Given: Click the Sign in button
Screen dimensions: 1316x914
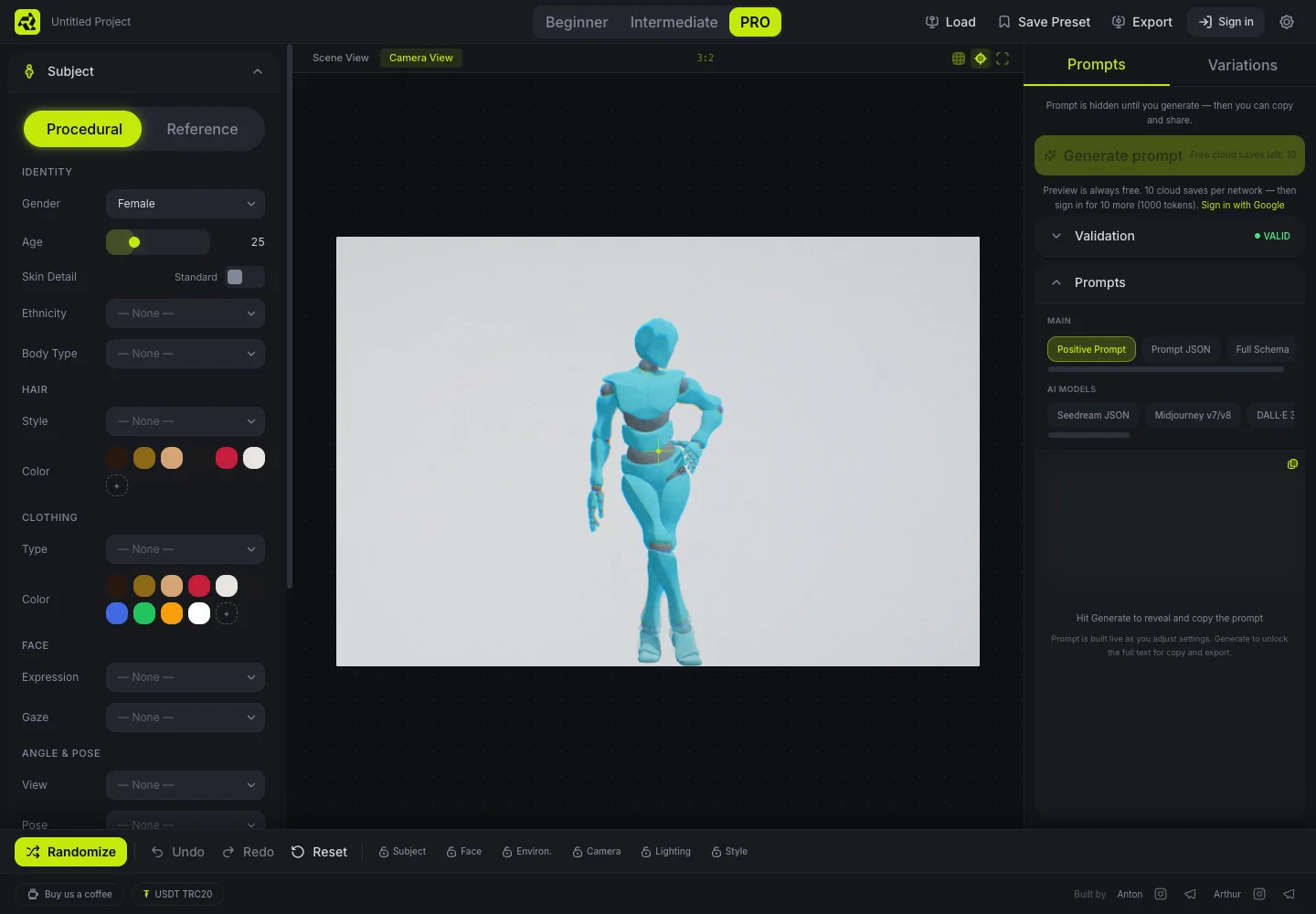Looking at the screenshot, I should point(1226,22).
